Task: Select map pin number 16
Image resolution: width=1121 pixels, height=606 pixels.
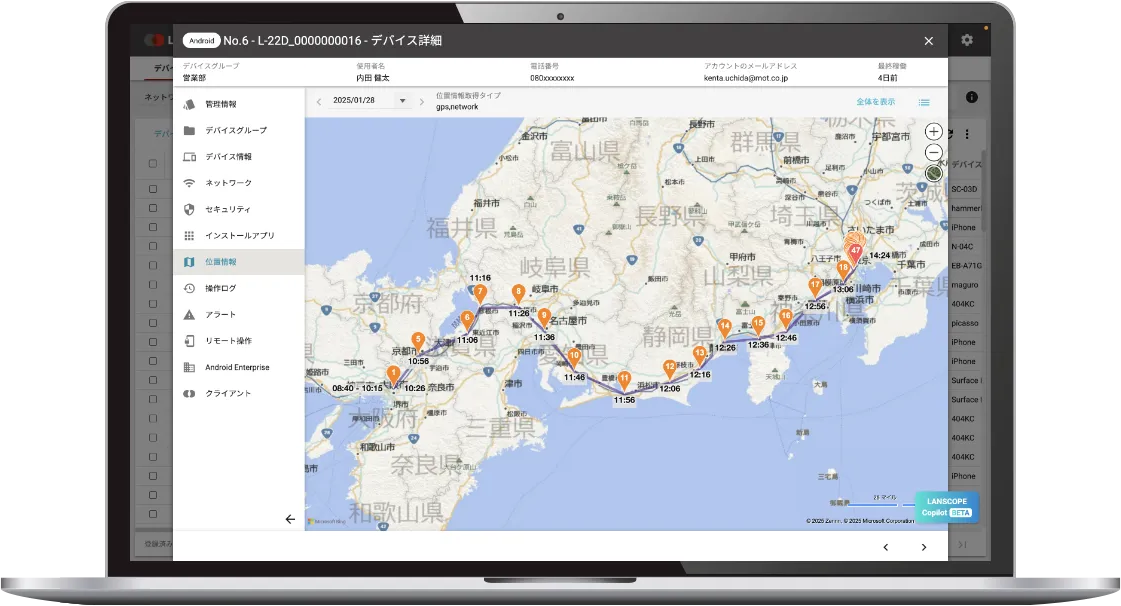Action: 786,319
